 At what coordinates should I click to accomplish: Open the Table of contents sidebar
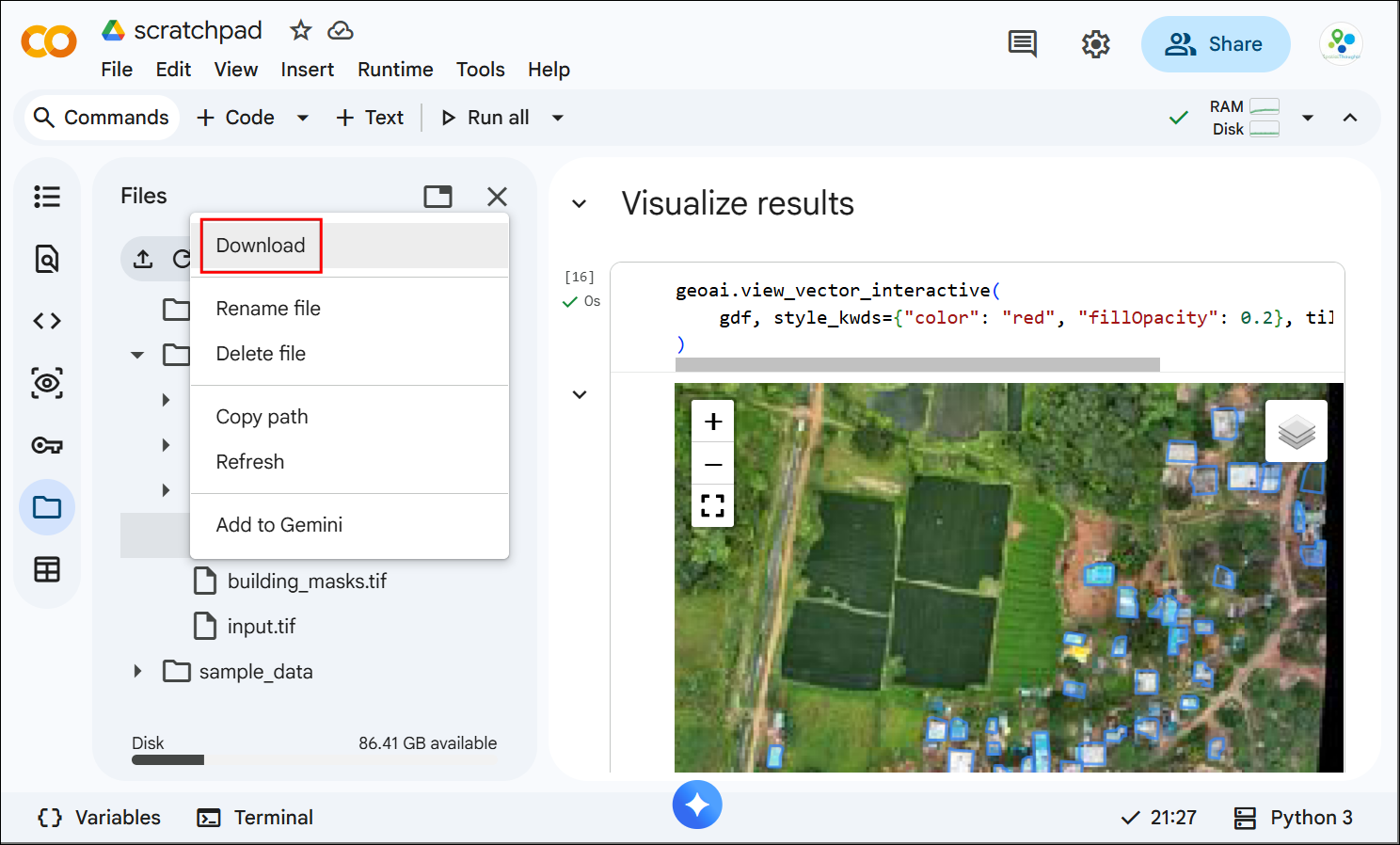click(x=47, y=197)
